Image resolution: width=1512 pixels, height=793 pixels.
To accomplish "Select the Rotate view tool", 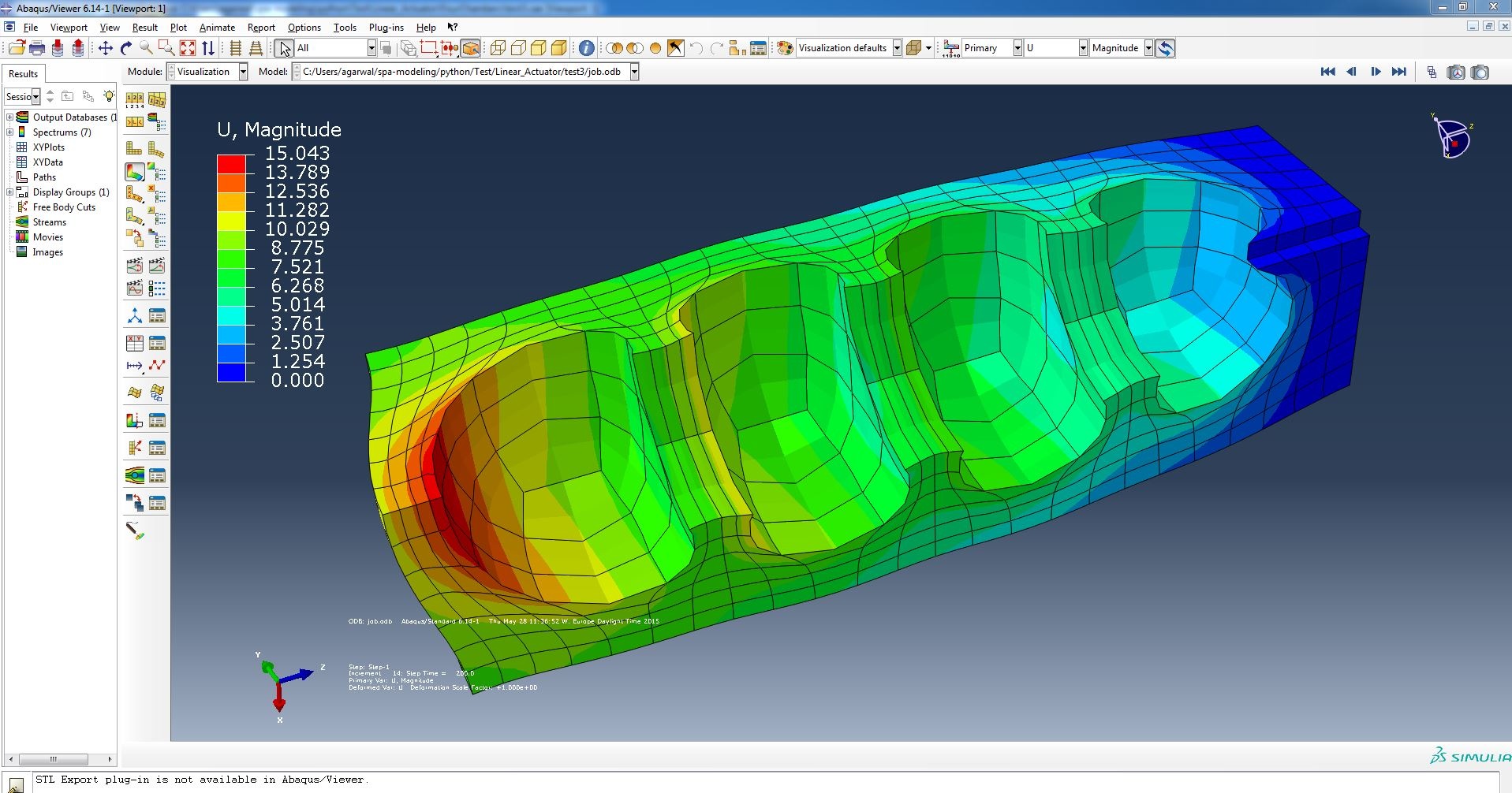I will (126, 48).
